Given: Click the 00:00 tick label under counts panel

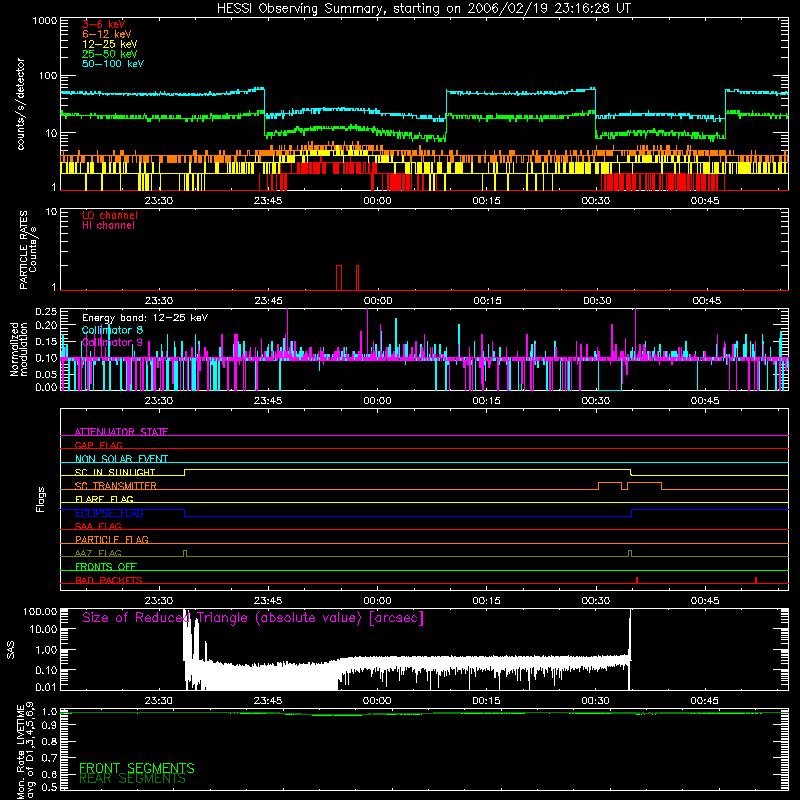Looking at the screenshot, I should [x=377, y=201].
